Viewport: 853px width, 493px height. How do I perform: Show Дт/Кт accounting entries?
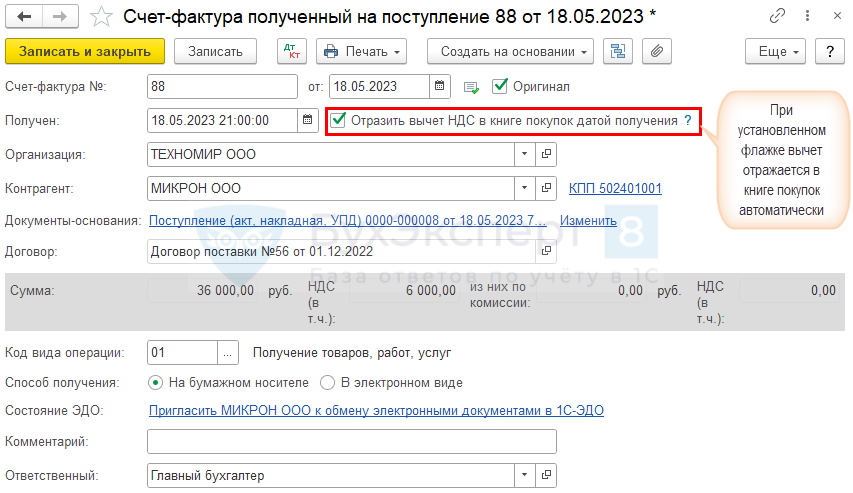(x=291, y=51)
